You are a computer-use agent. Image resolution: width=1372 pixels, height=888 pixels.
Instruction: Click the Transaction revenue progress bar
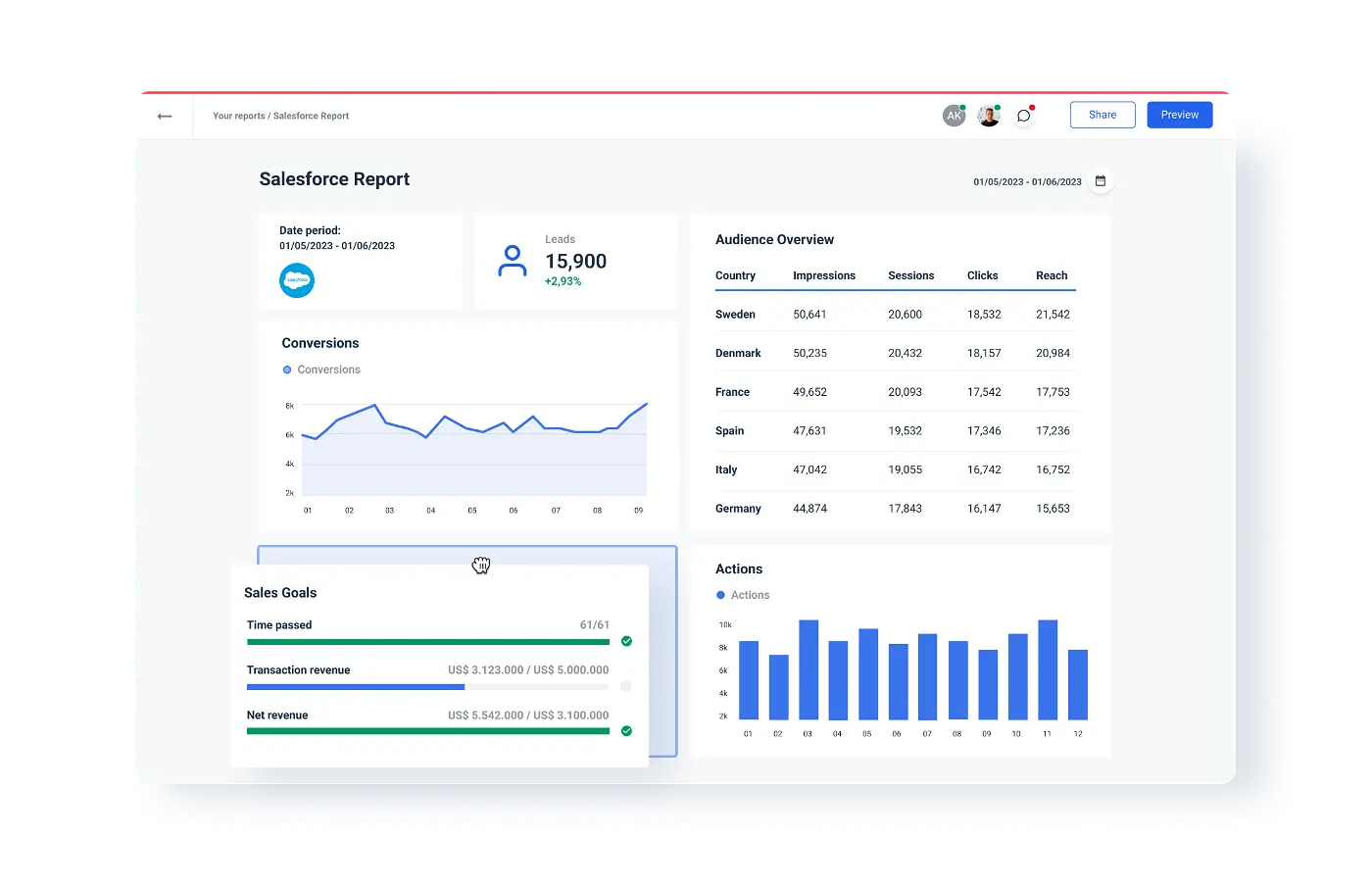pos(428,687)
